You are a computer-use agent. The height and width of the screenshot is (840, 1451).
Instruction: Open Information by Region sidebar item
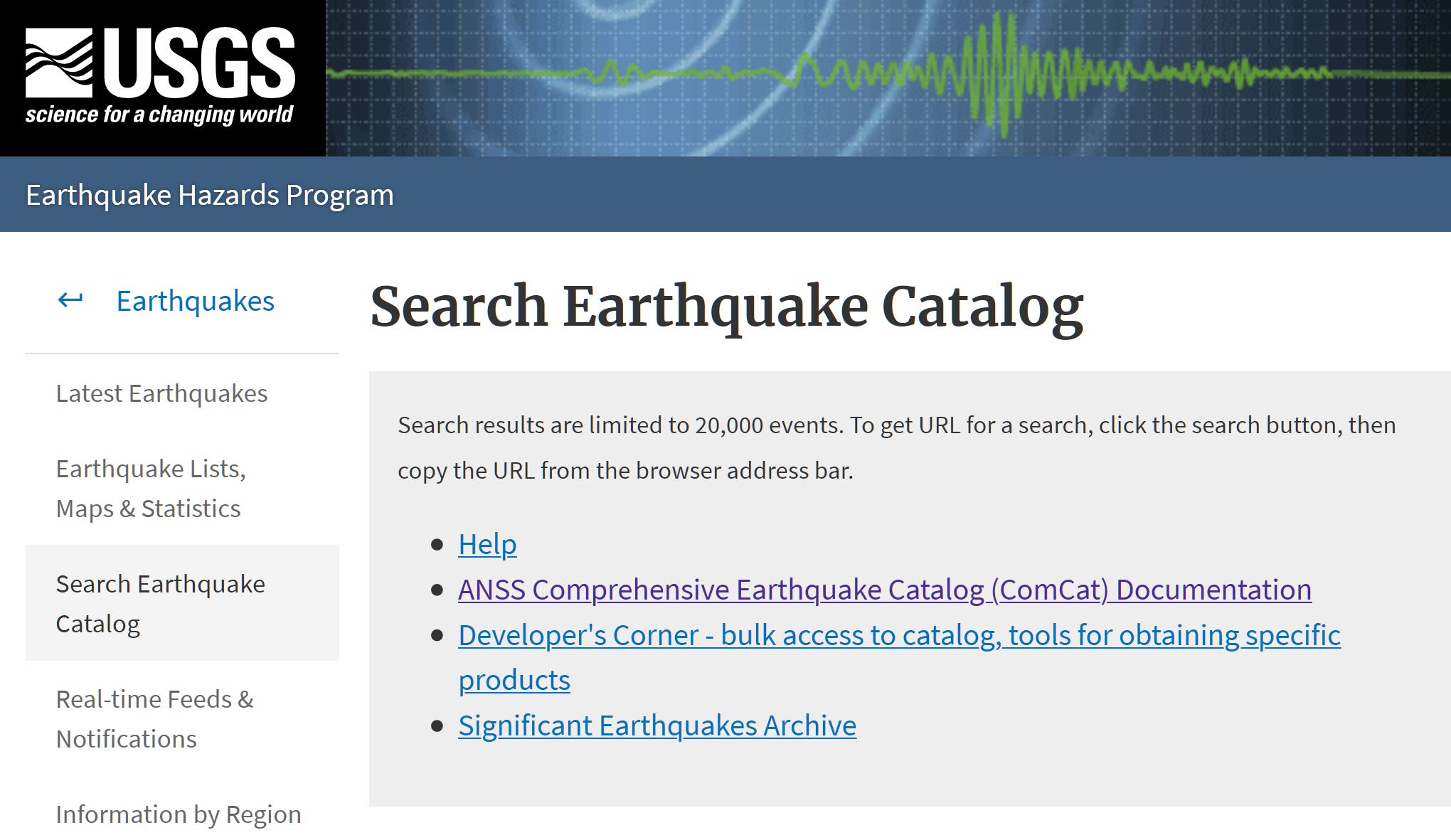[x=178, y=814]
